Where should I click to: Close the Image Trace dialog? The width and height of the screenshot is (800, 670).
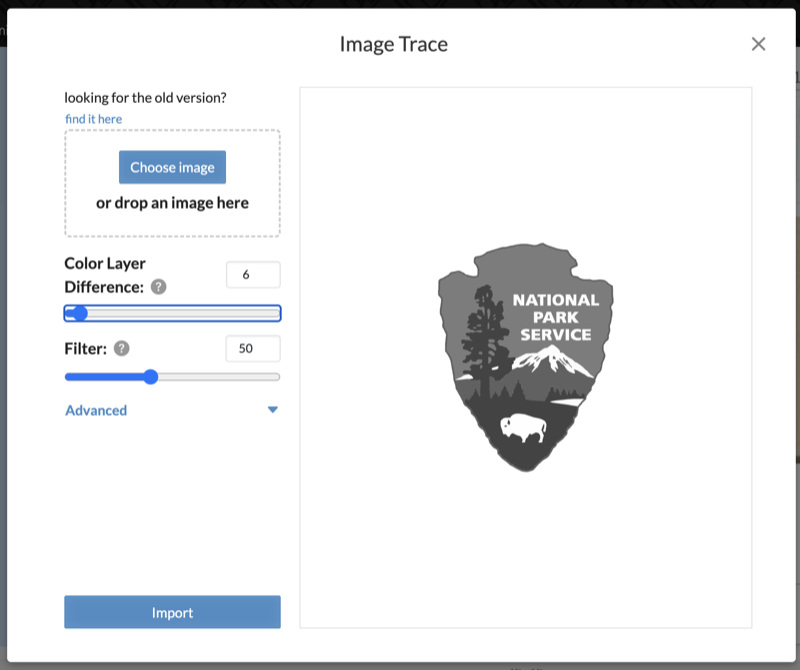point(758,44)
